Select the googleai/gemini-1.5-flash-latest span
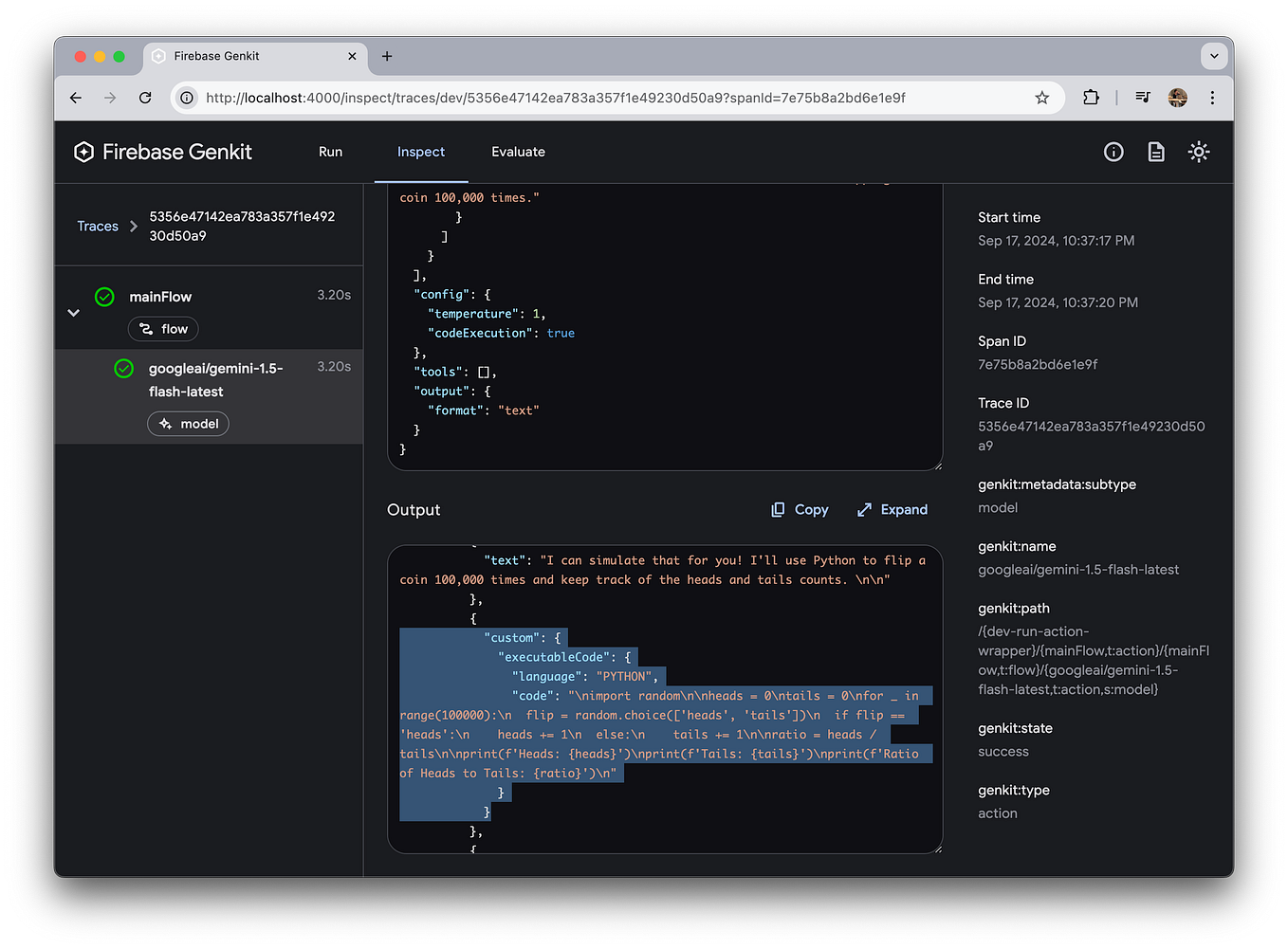 click(x=209, y=396)
